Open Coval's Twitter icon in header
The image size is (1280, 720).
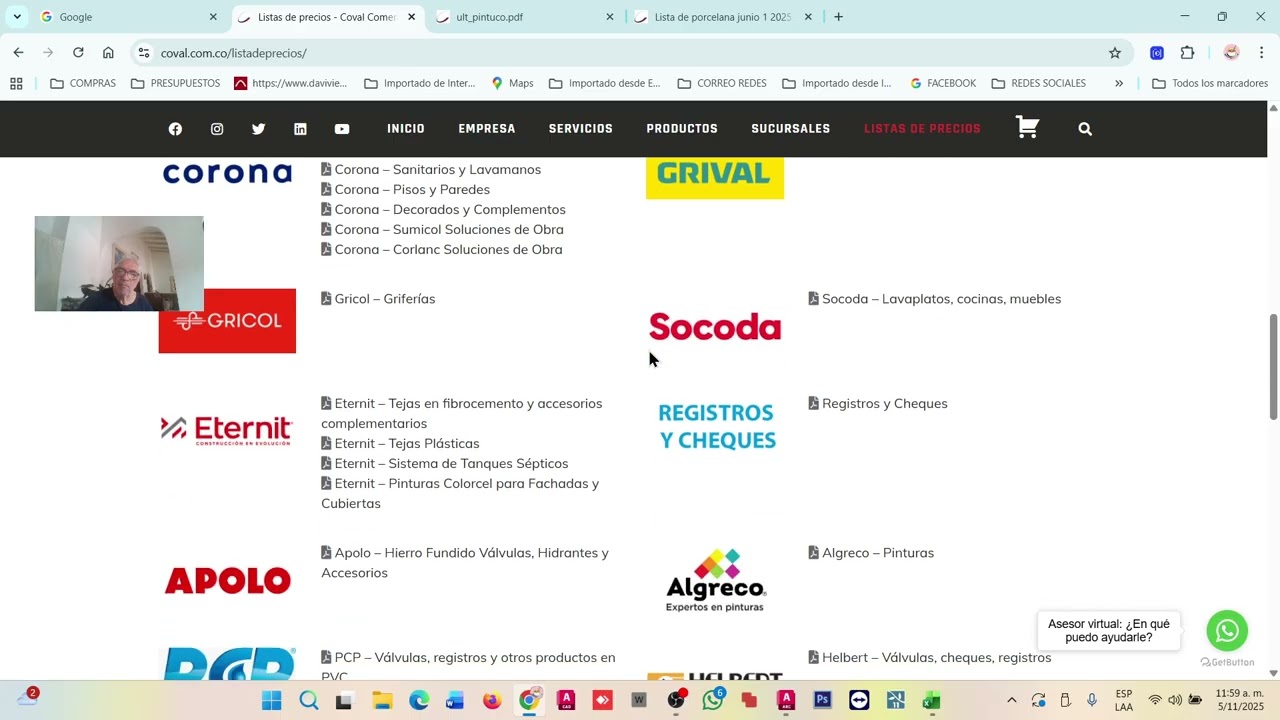click(258, 129)
